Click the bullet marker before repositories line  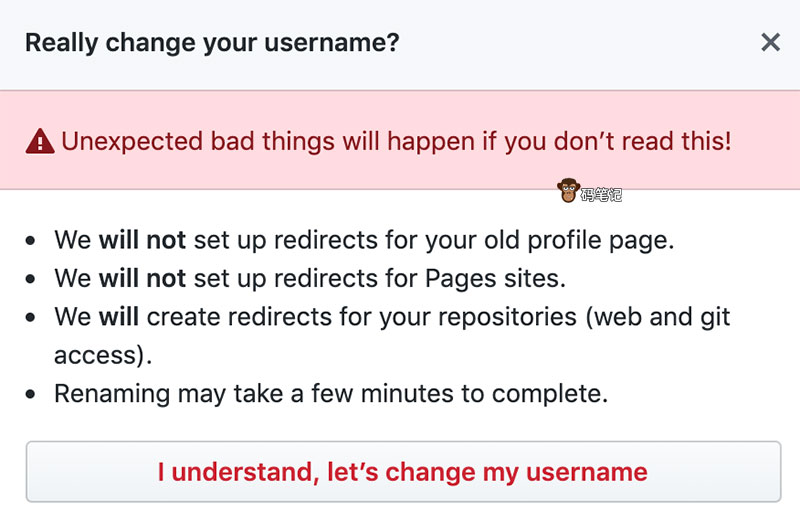(33, 319)
